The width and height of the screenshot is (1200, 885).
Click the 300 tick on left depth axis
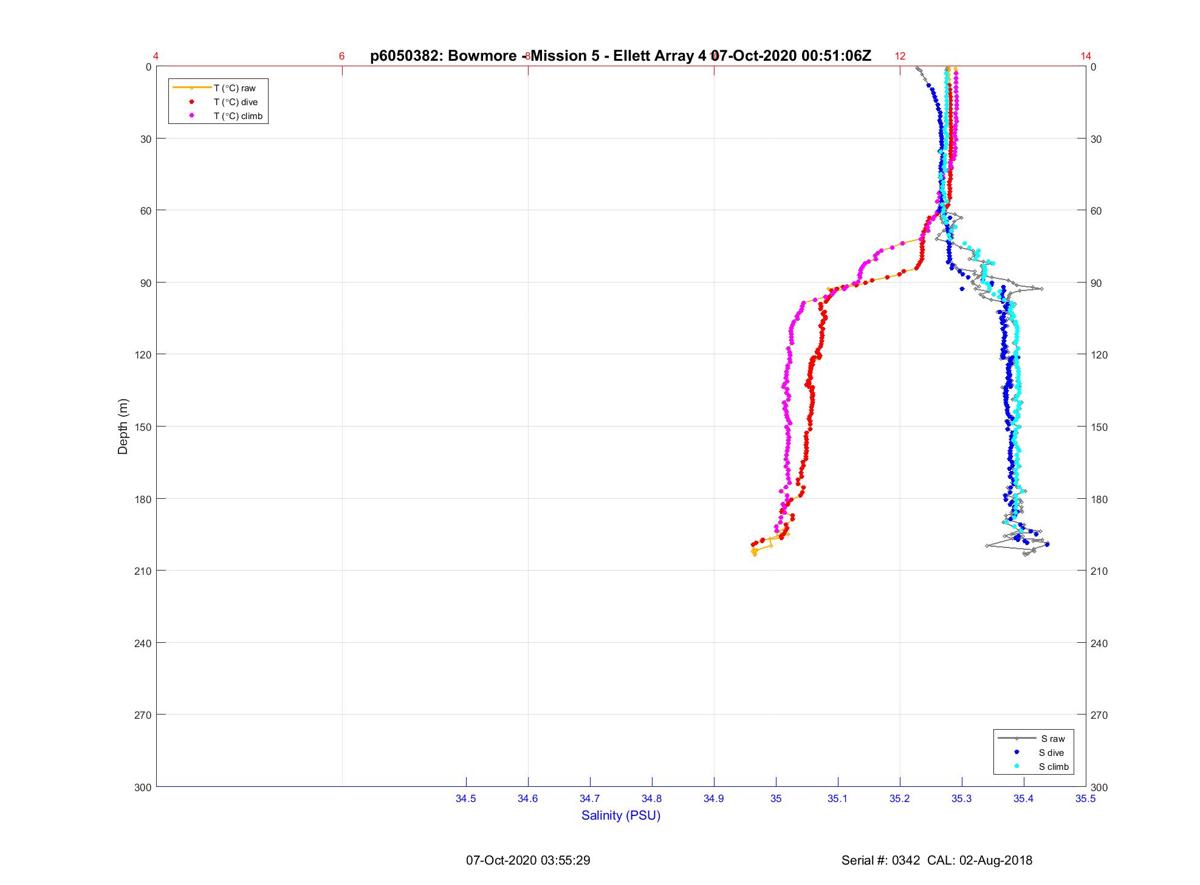pos(142,787)
